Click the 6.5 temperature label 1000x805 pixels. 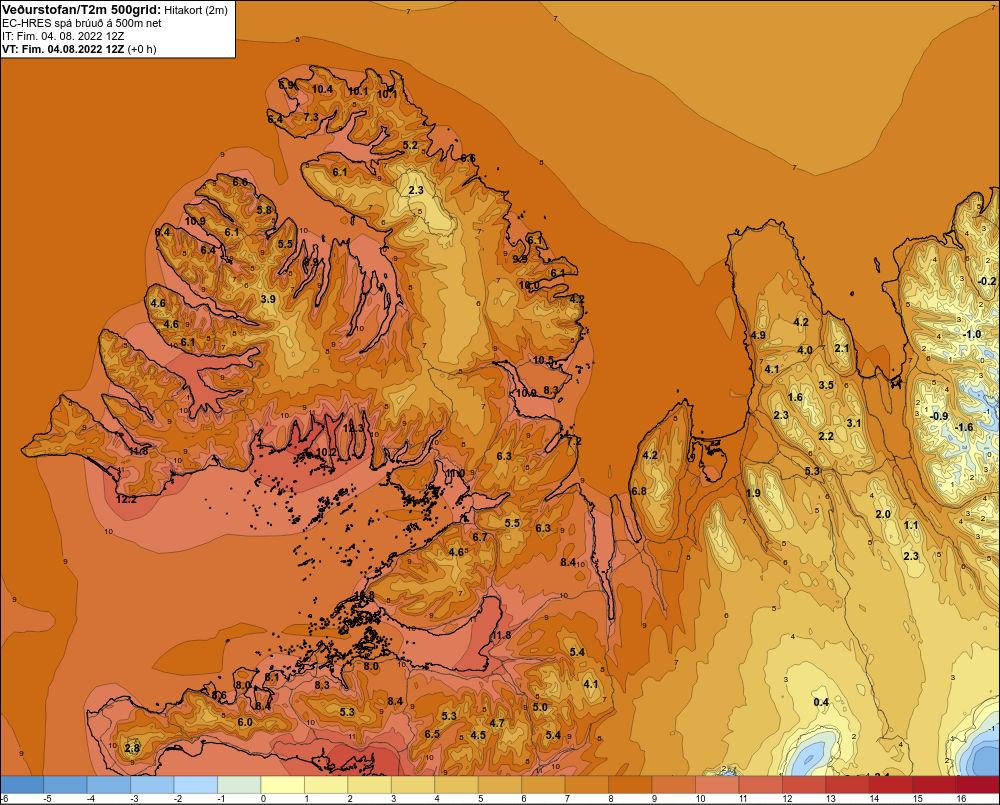coord(432,734)
